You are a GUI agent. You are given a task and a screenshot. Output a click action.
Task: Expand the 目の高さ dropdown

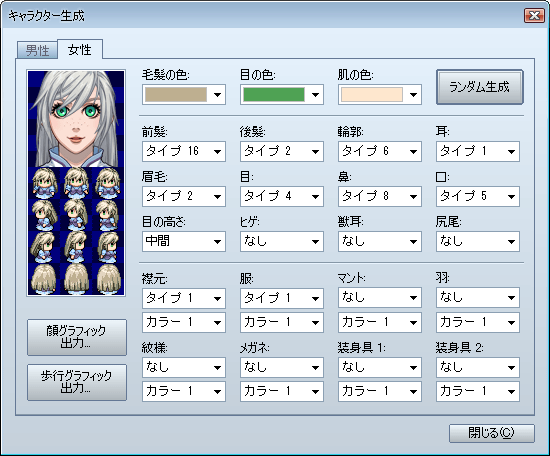pyautogui.click(x=184, y=241)
